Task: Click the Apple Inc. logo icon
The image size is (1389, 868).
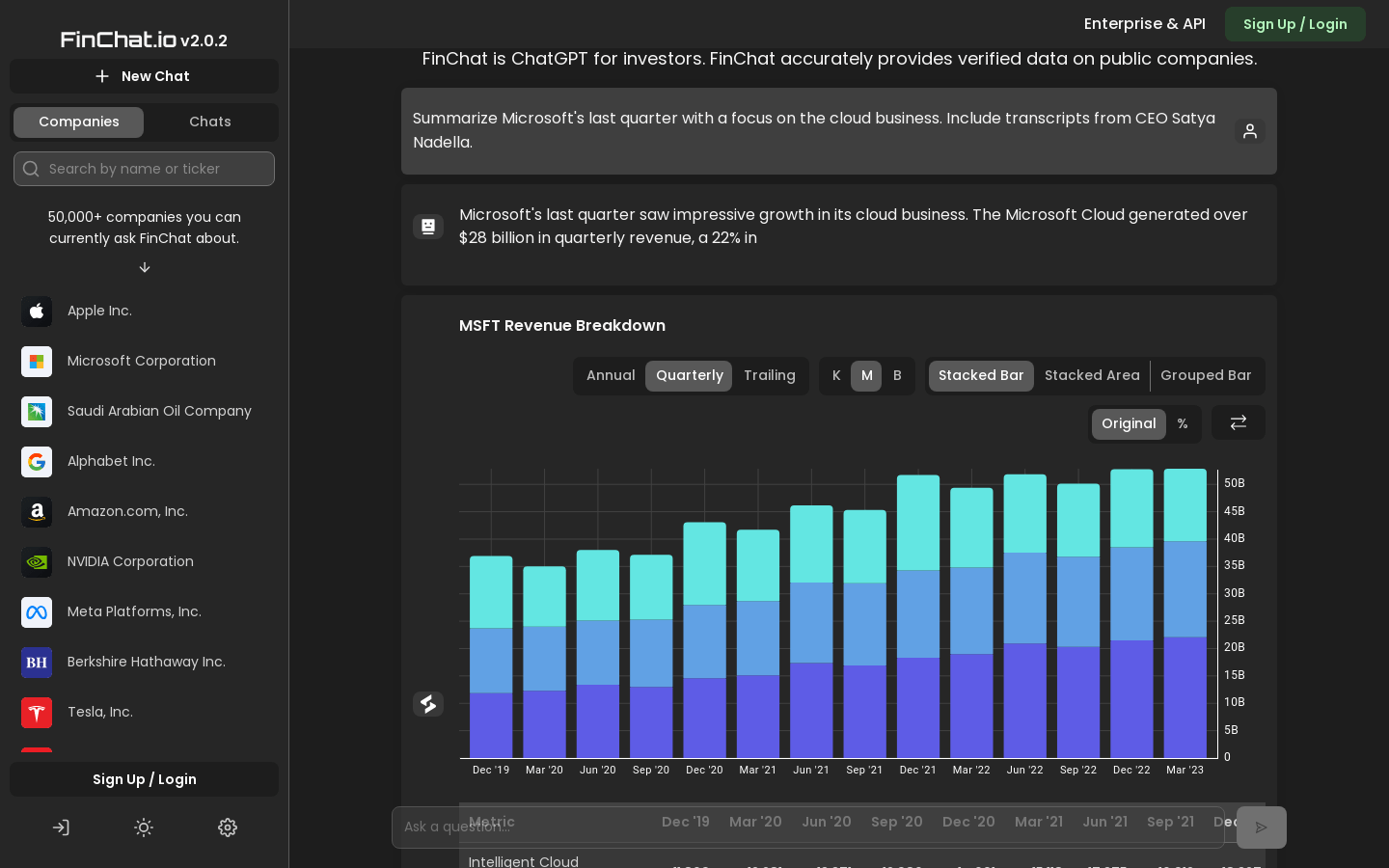Action: click(x=37, y=312)
